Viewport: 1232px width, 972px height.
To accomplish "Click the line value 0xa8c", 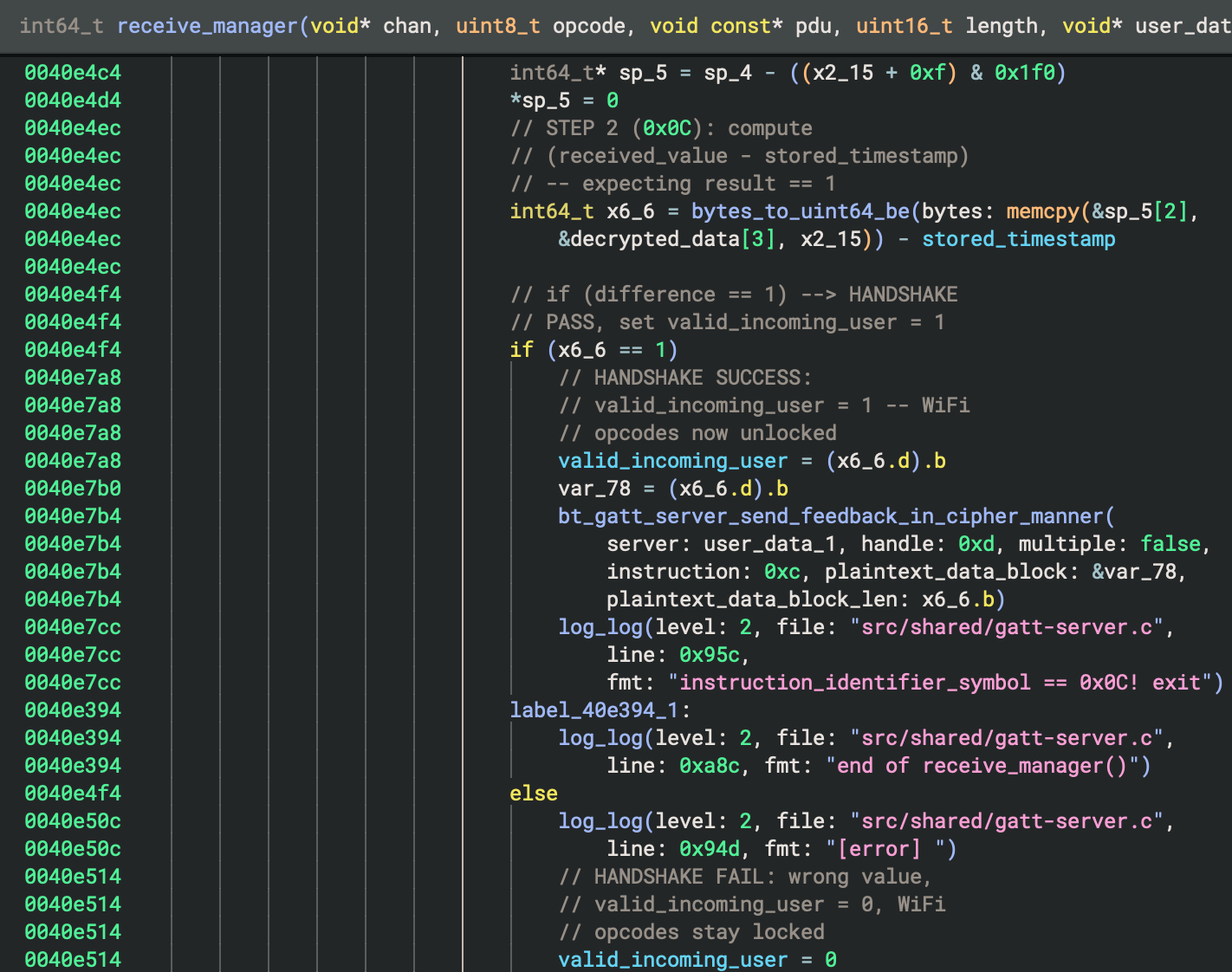I will coord(710,766).
